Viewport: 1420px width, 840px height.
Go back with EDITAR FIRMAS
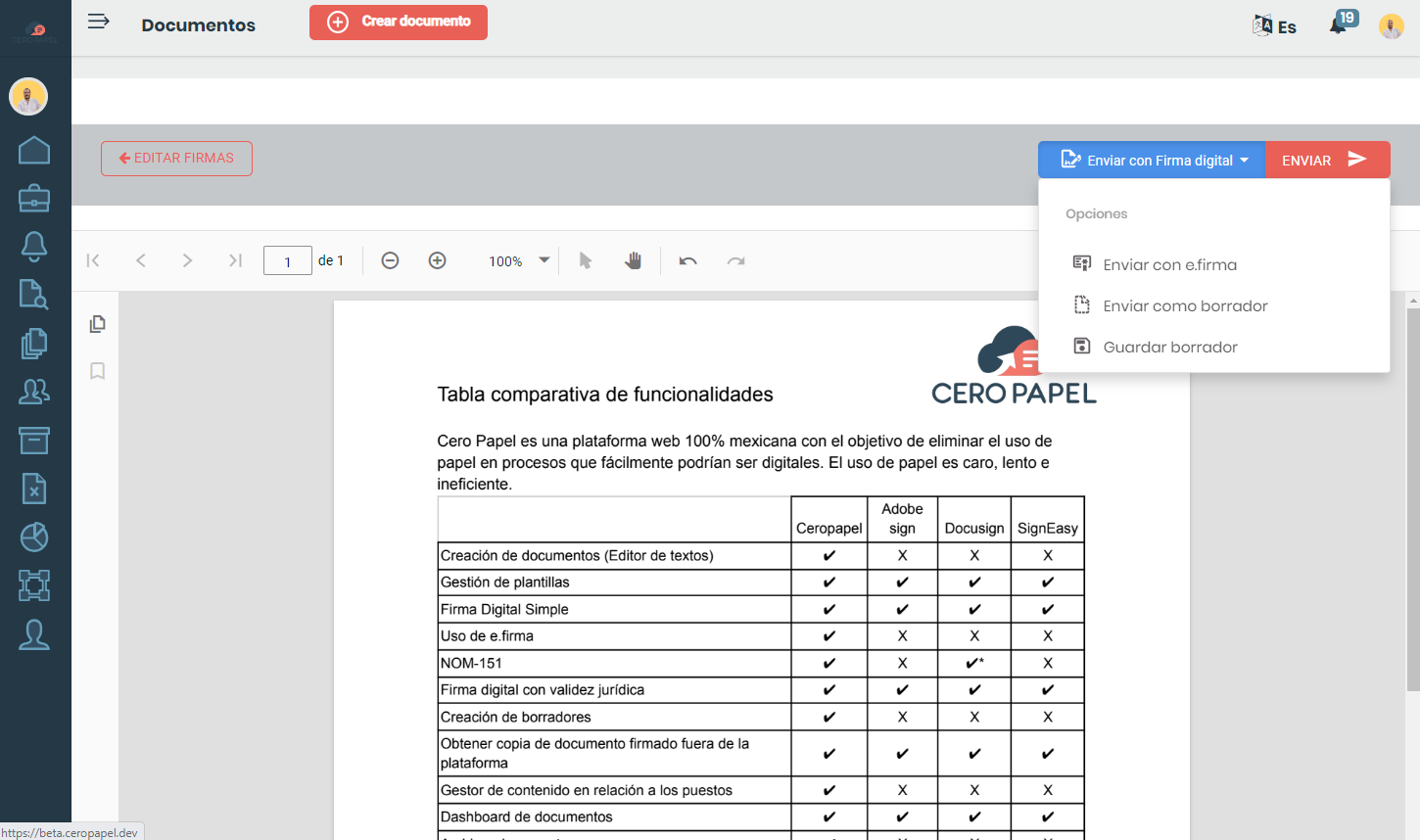(x=176, y=158)
